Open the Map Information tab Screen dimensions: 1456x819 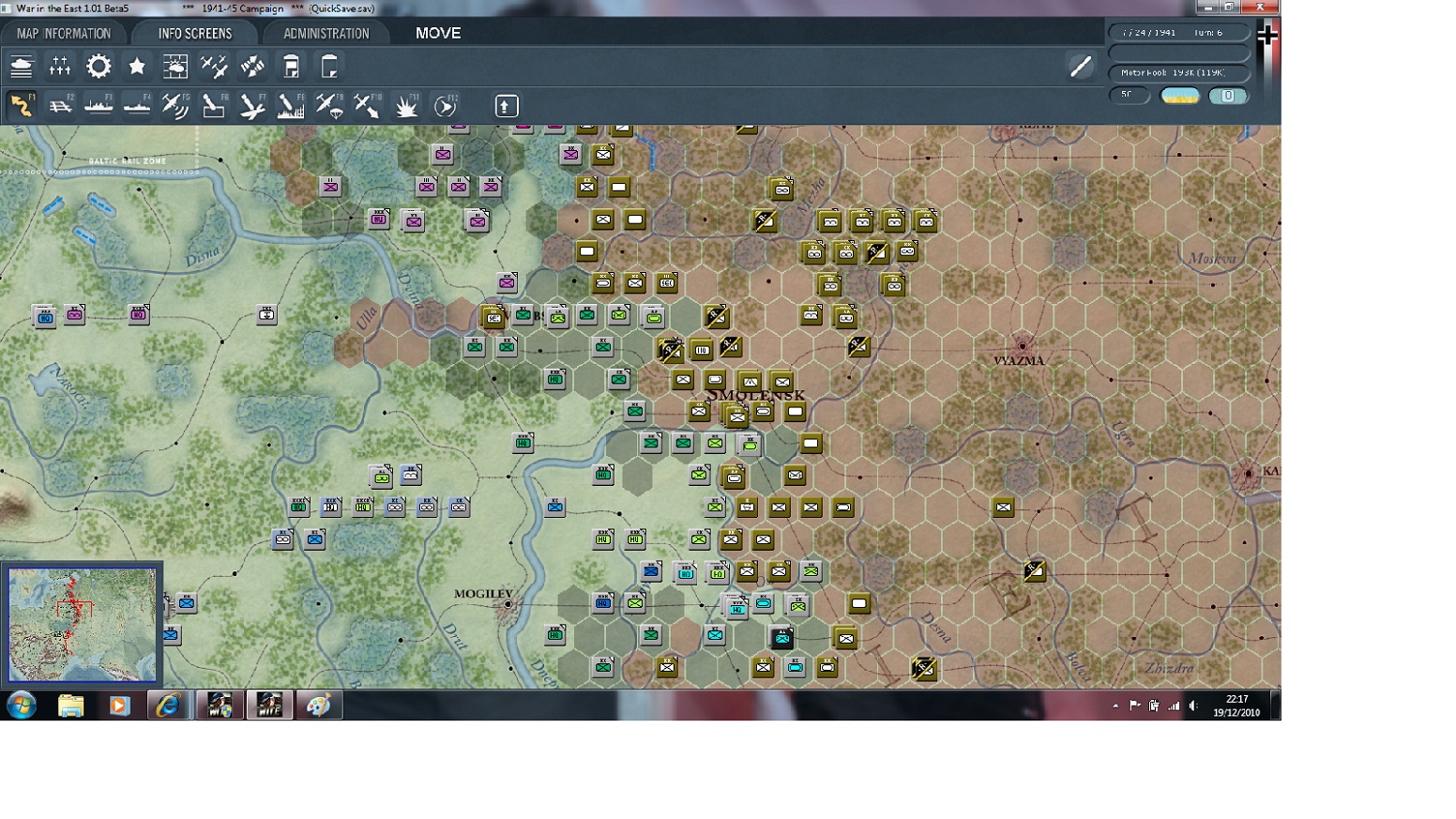pyautogui.click(x=63, y=34)
